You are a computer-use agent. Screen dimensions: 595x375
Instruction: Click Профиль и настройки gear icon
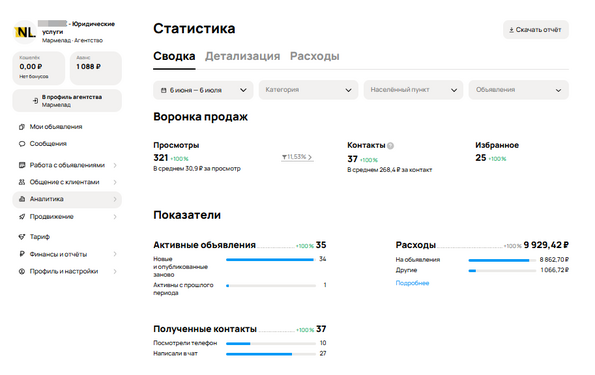22,271
